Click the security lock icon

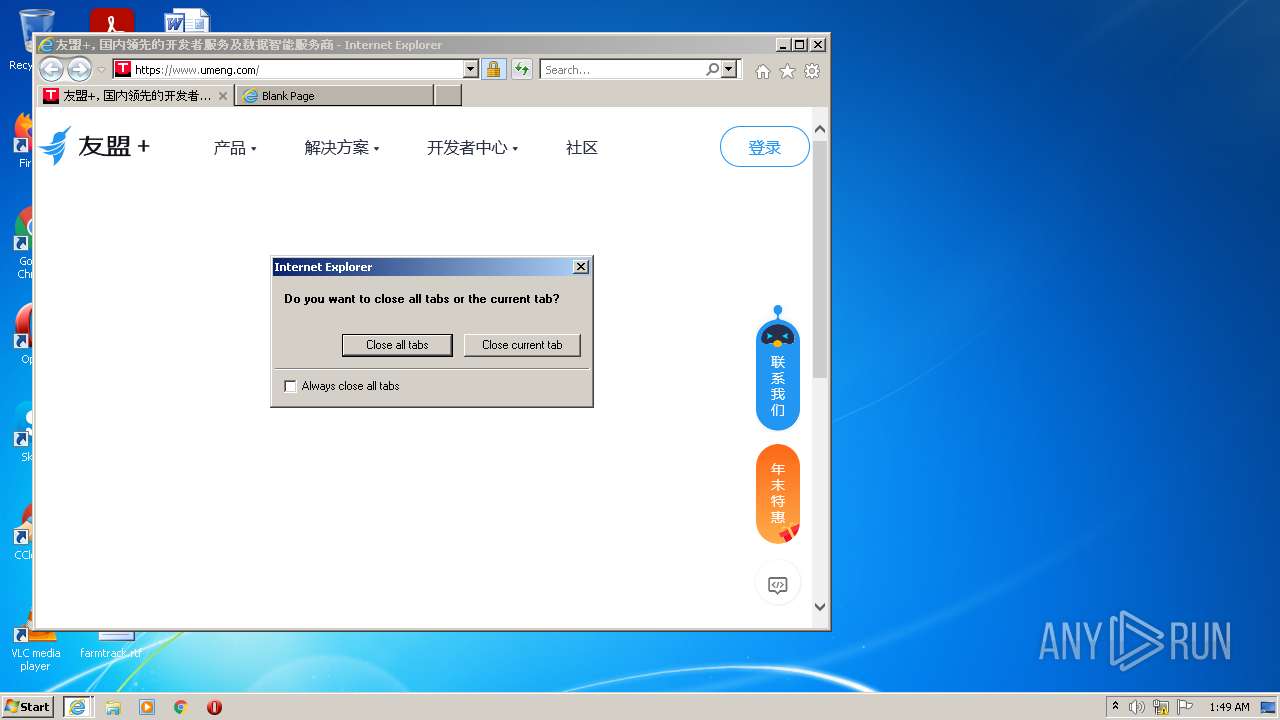(x=493, y=69)
